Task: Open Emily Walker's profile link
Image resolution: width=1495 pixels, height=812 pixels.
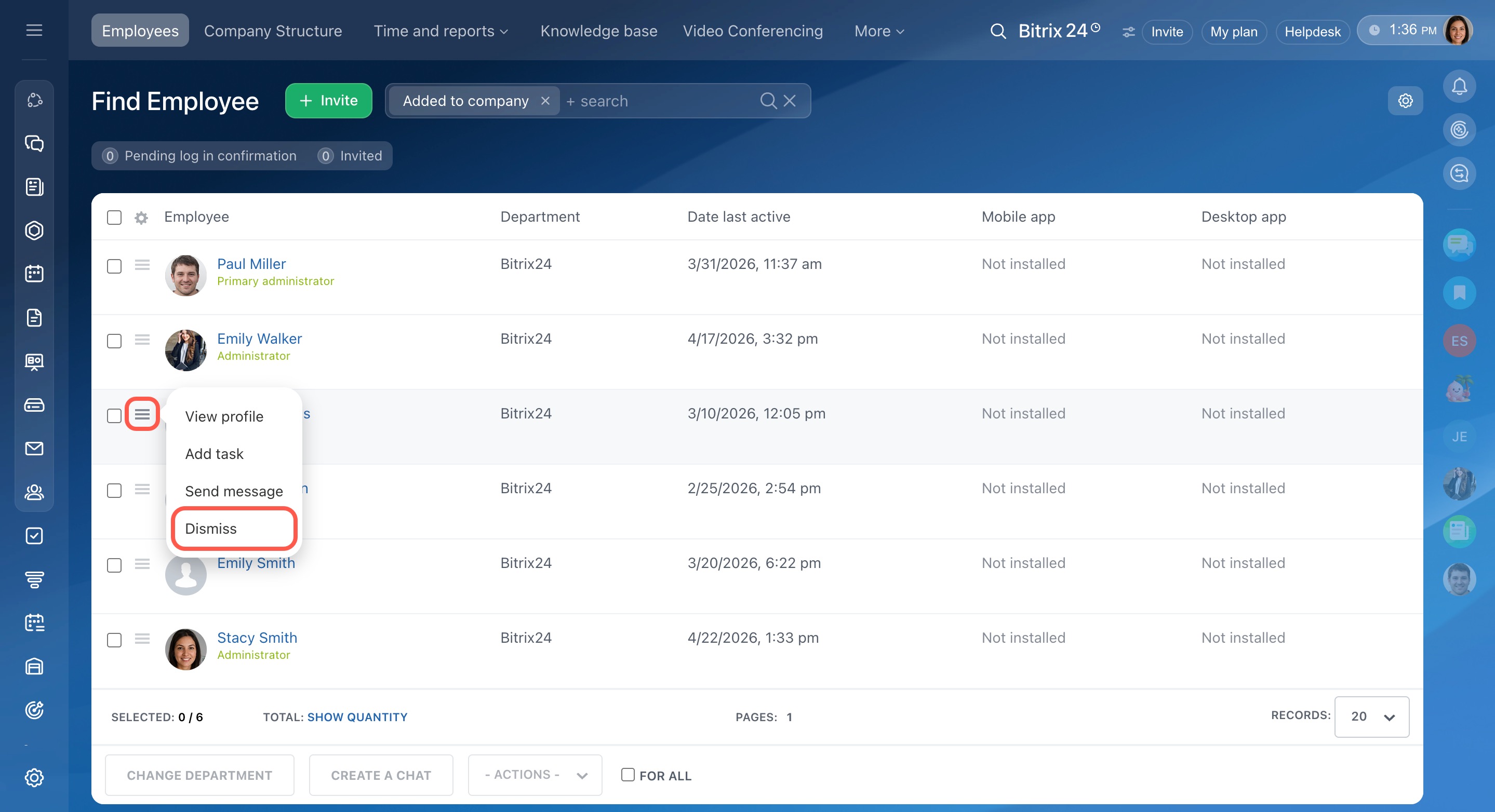Action: (x=259, y=339)
